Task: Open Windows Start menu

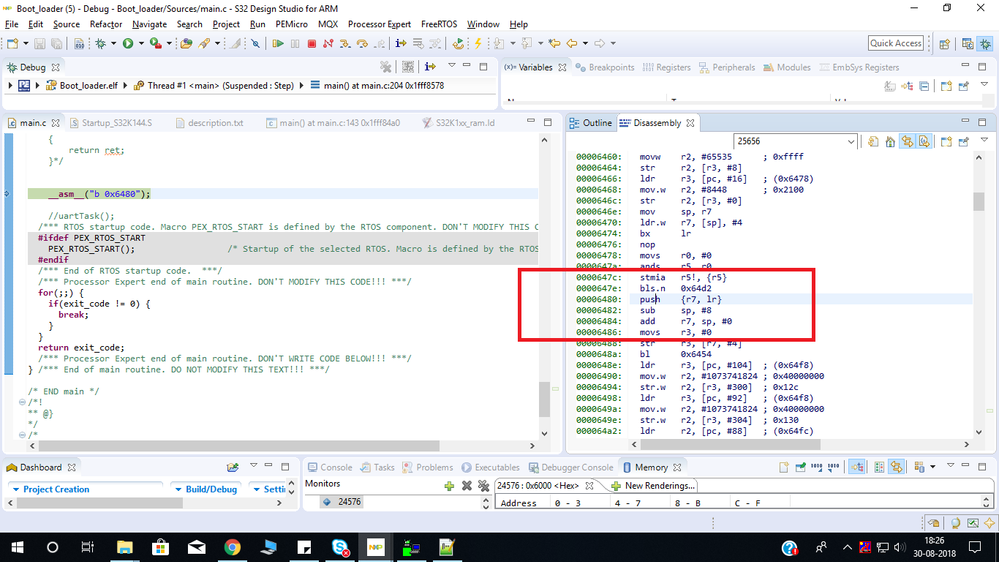Action: pos(17,547)
